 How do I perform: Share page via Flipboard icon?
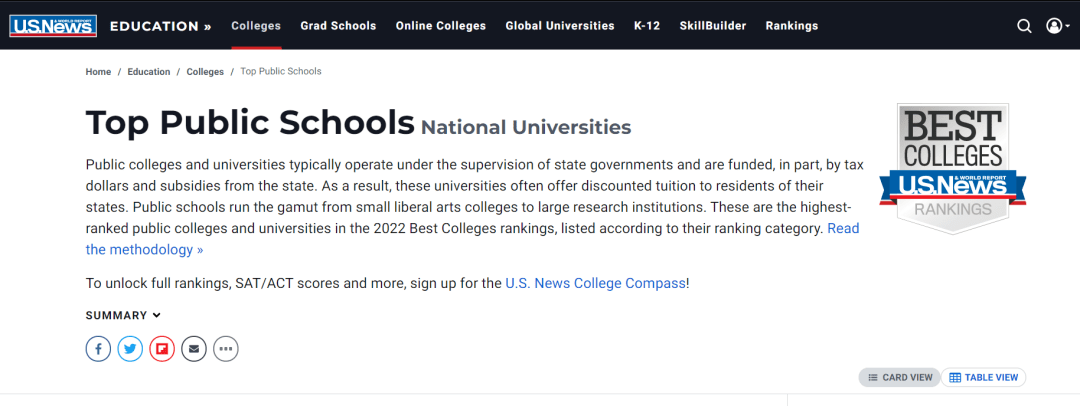tap(162, 349)
